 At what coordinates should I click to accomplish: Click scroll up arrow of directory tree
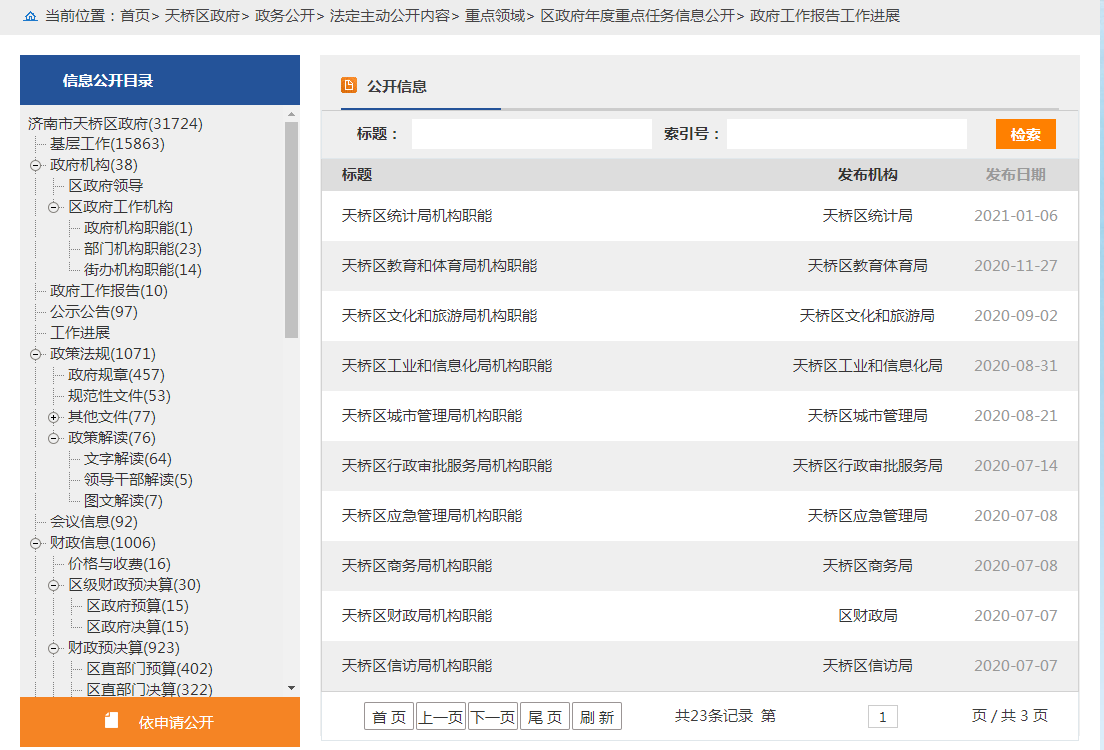[291, 114]
